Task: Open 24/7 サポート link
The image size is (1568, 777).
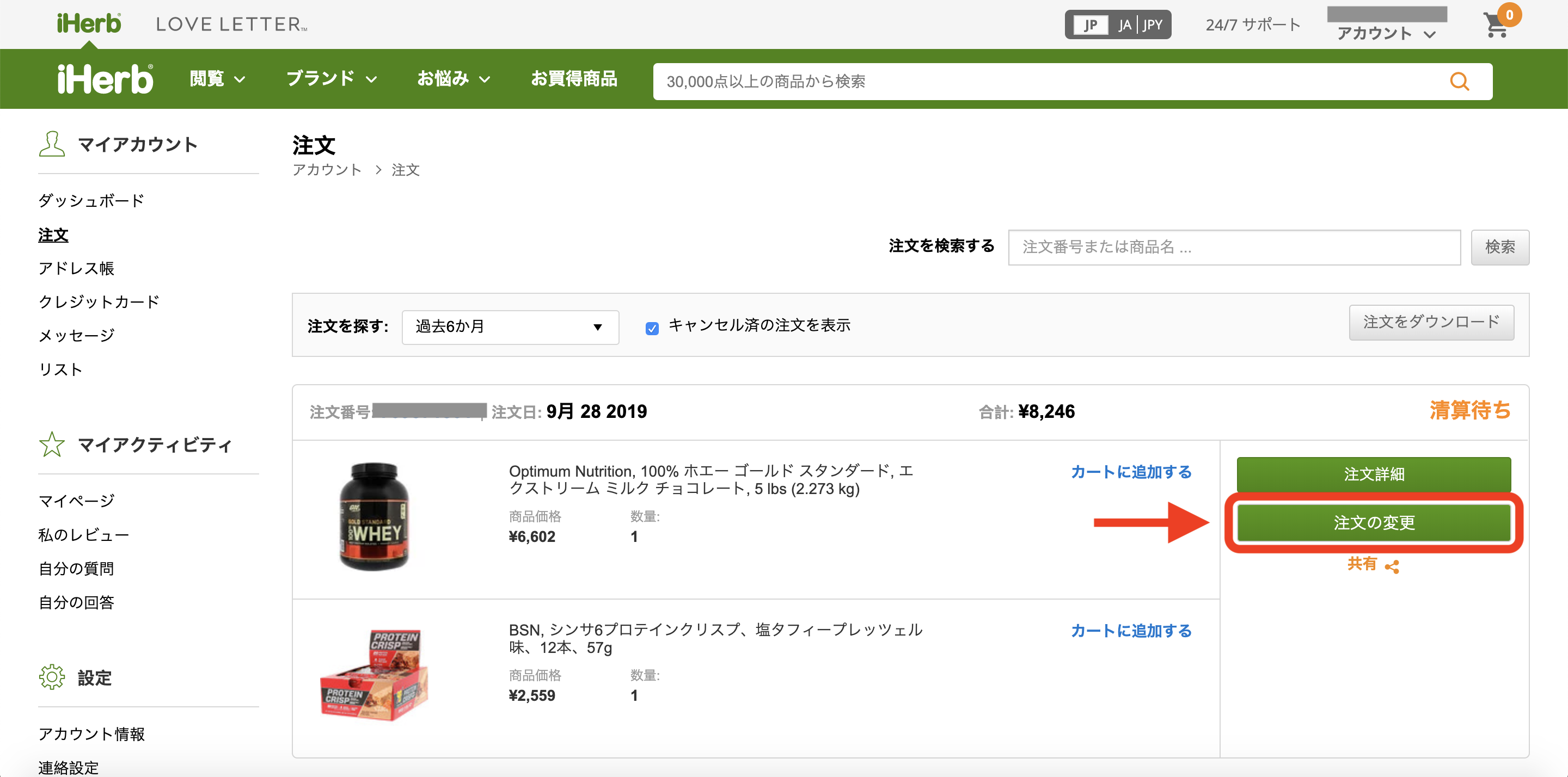Action: (x=1253, y=25)
